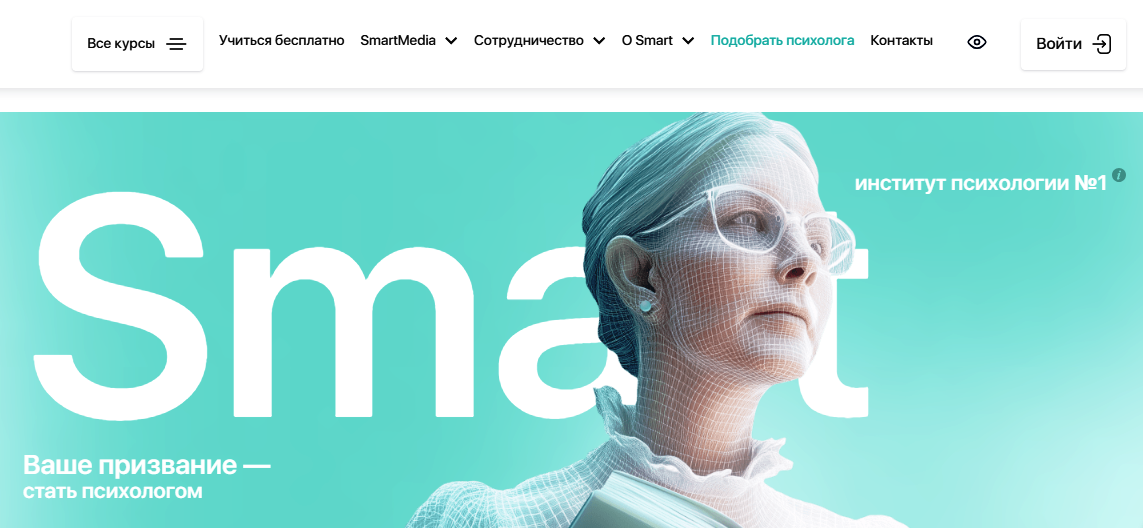
Task: Open the О Smart menu item
Action: click(647, 41)
